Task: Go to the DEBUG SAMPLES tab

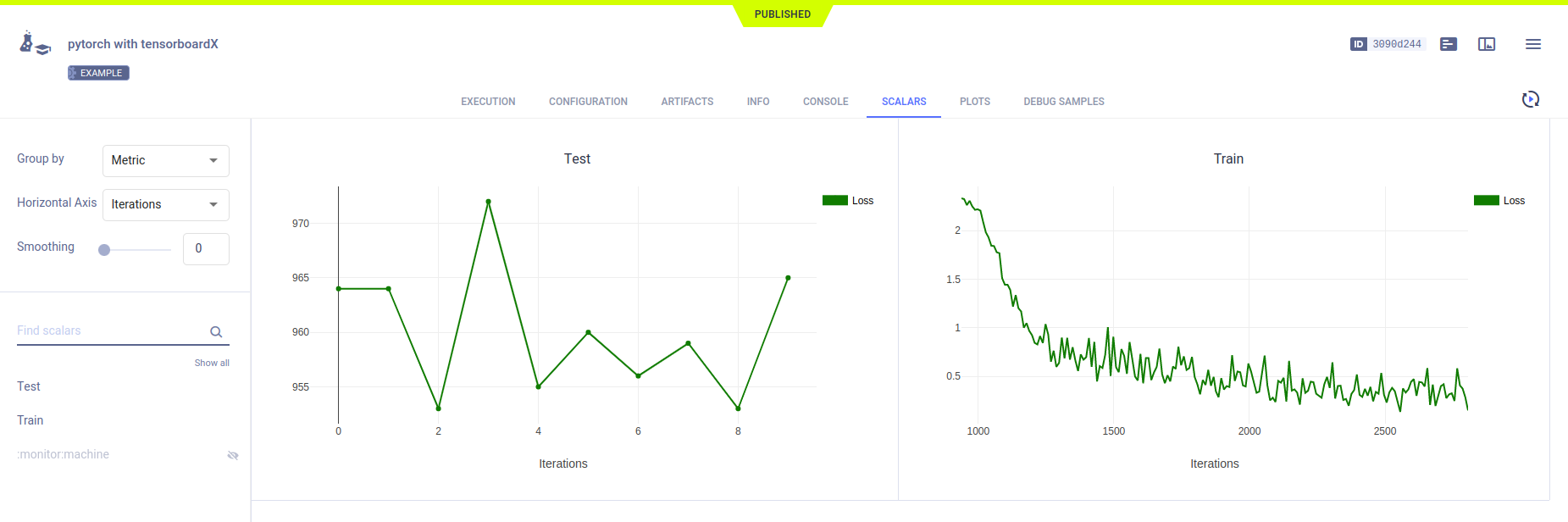Action: tap(1063, 102)
